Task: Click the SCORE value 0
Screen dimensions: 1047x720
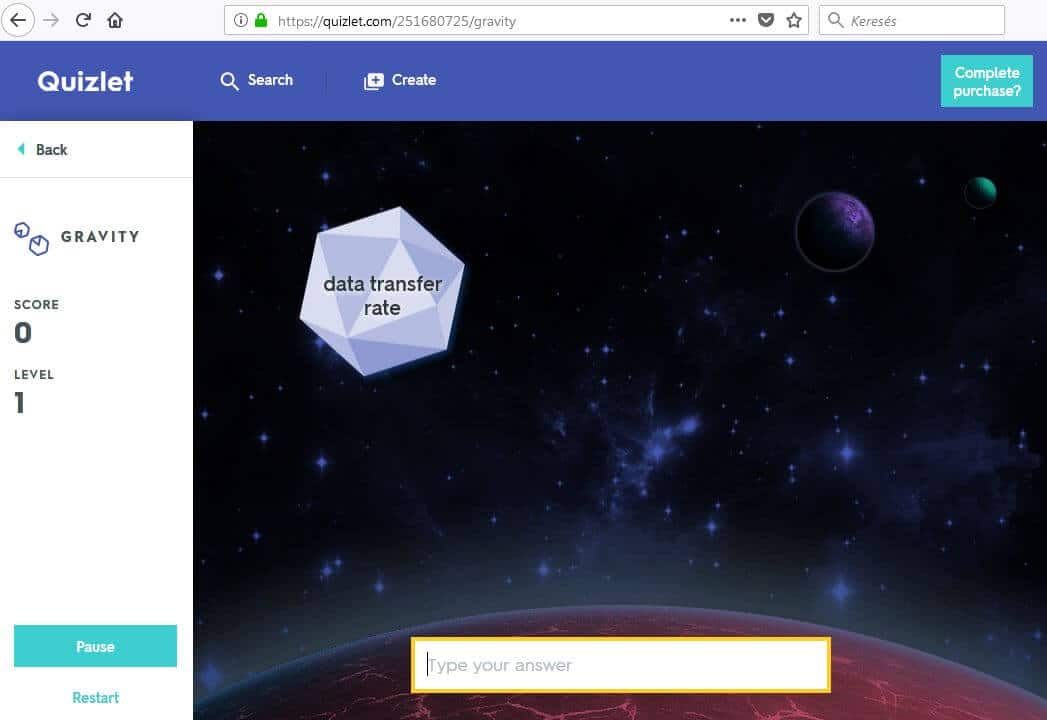Action: click(23, 333)
